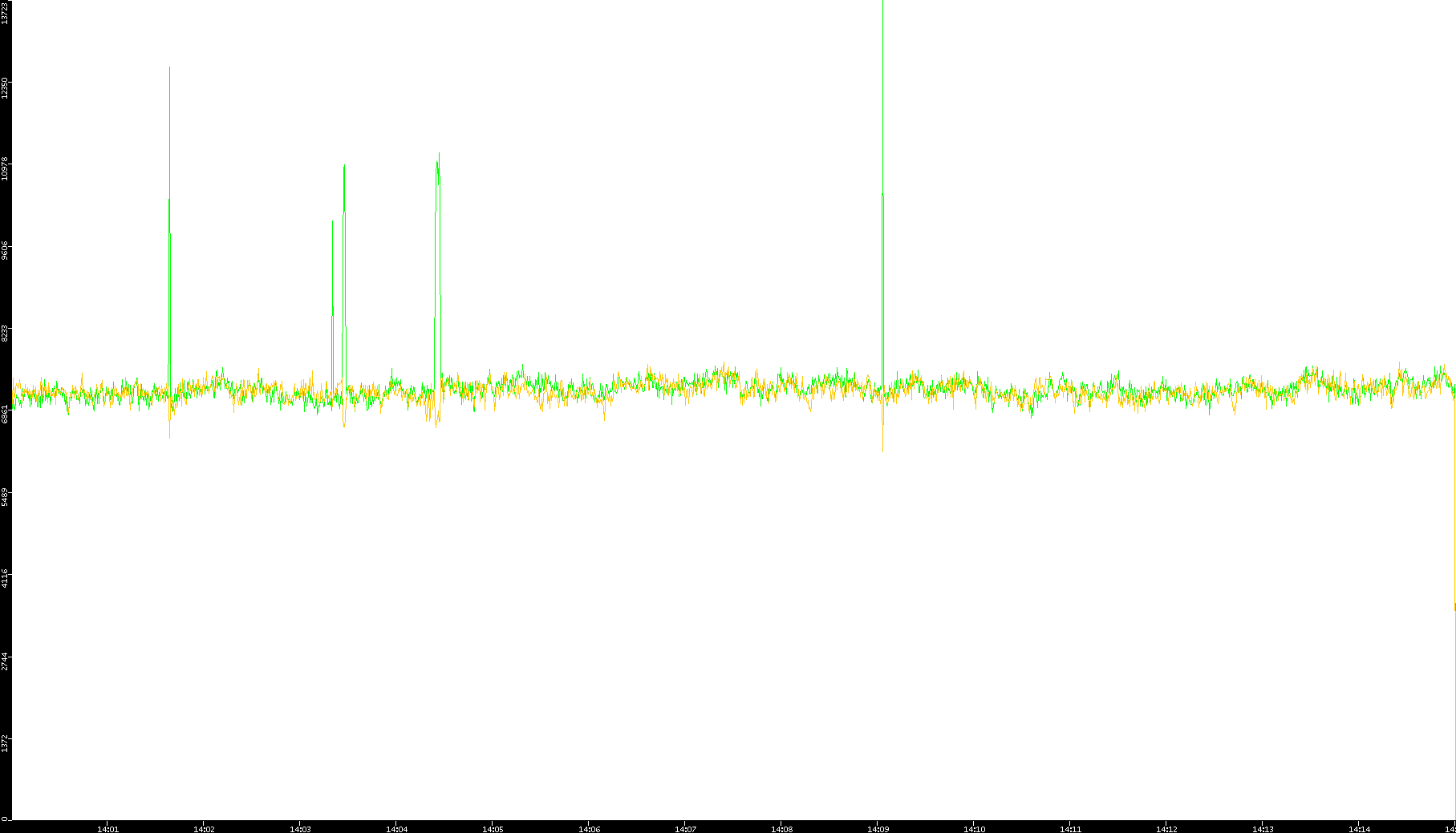The image size is (1456, 833).
Task: Click the 14:05 time axis label
Action: (493, 829)
